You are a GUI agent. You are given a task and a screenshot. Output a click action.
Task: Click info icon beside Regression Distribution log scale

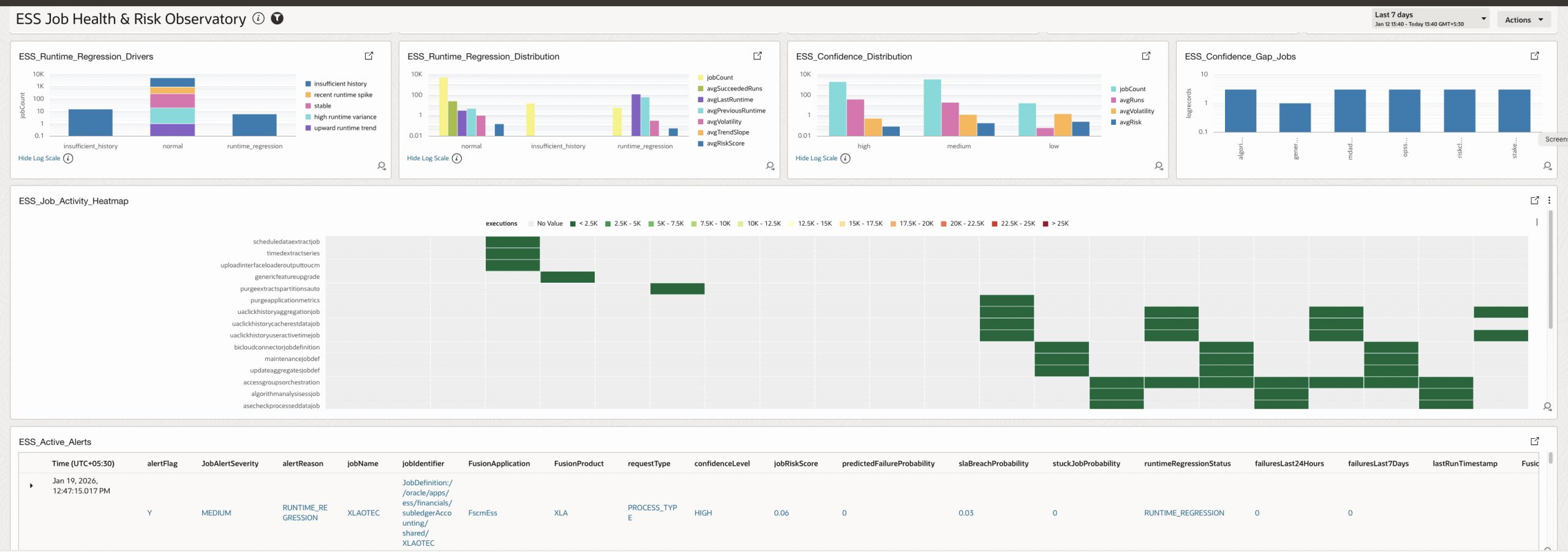point(457,159)
